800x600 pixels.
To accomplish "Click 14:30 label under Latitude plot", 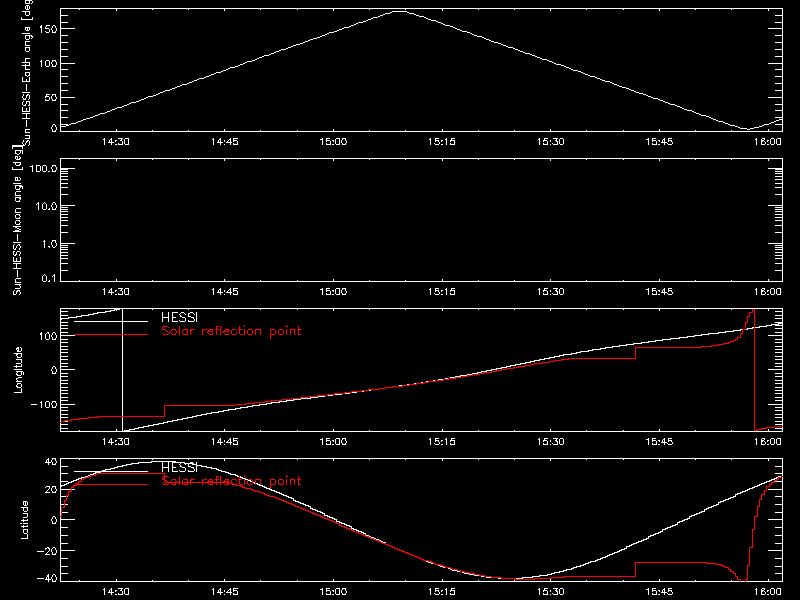I will point(116,592).
